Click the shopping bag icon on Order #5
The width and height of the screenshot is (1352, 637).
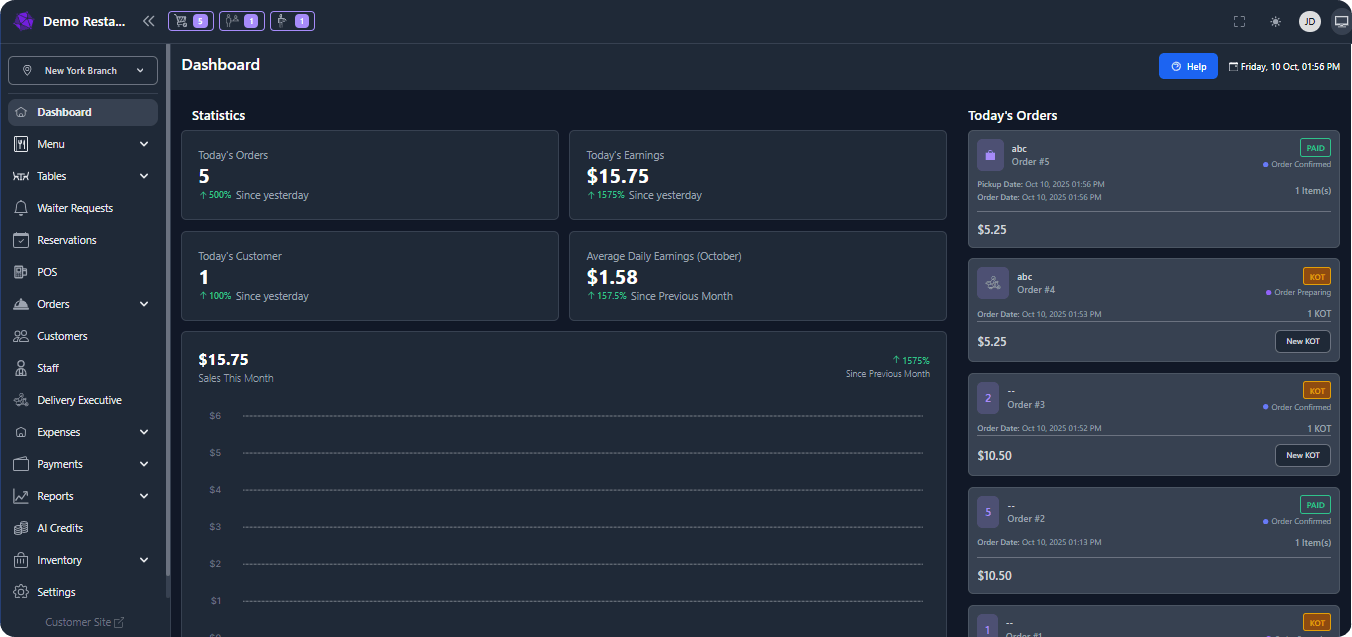990,155
